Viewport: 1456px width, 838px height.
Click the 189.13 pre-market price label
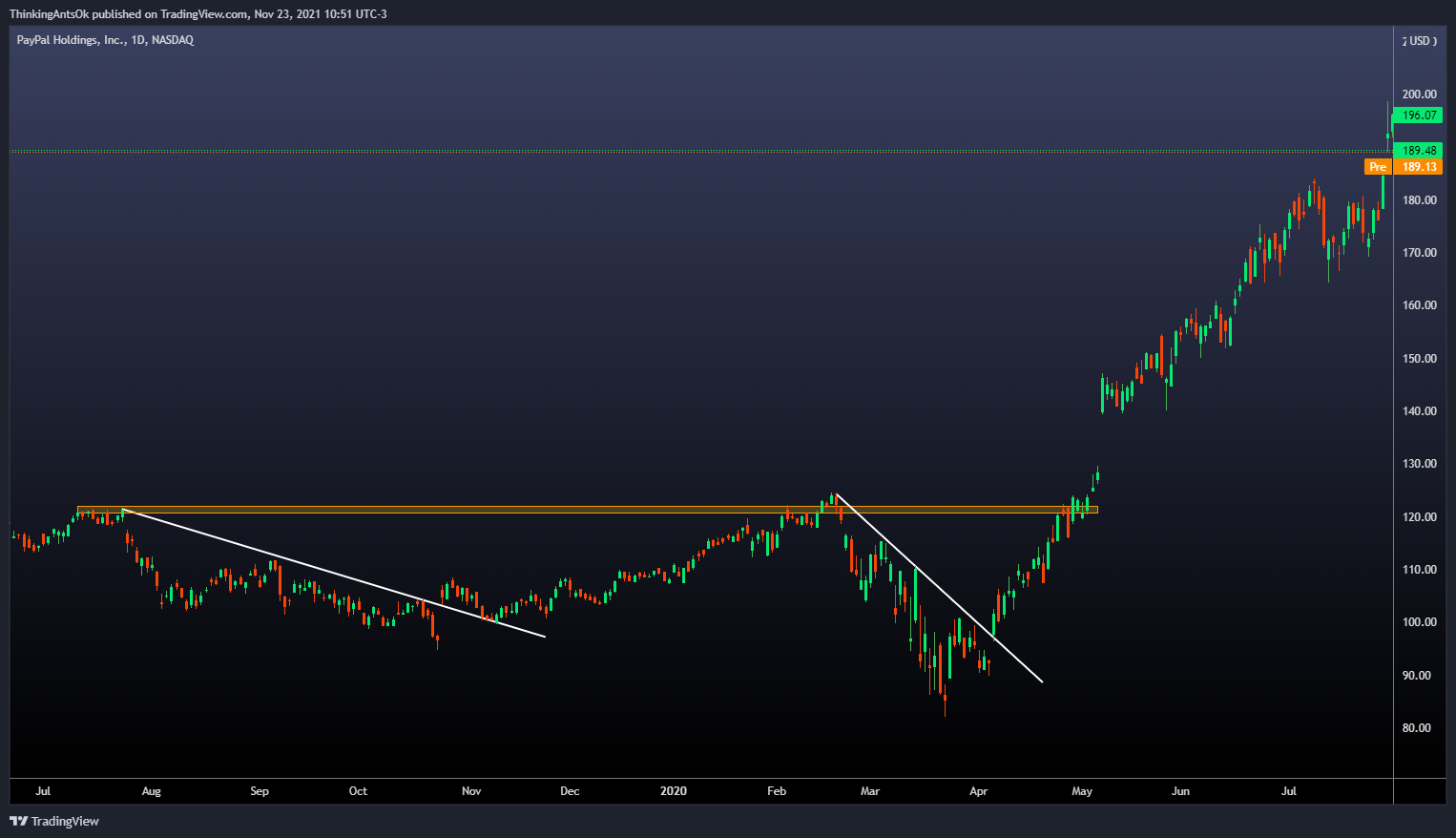[1418, 167]
